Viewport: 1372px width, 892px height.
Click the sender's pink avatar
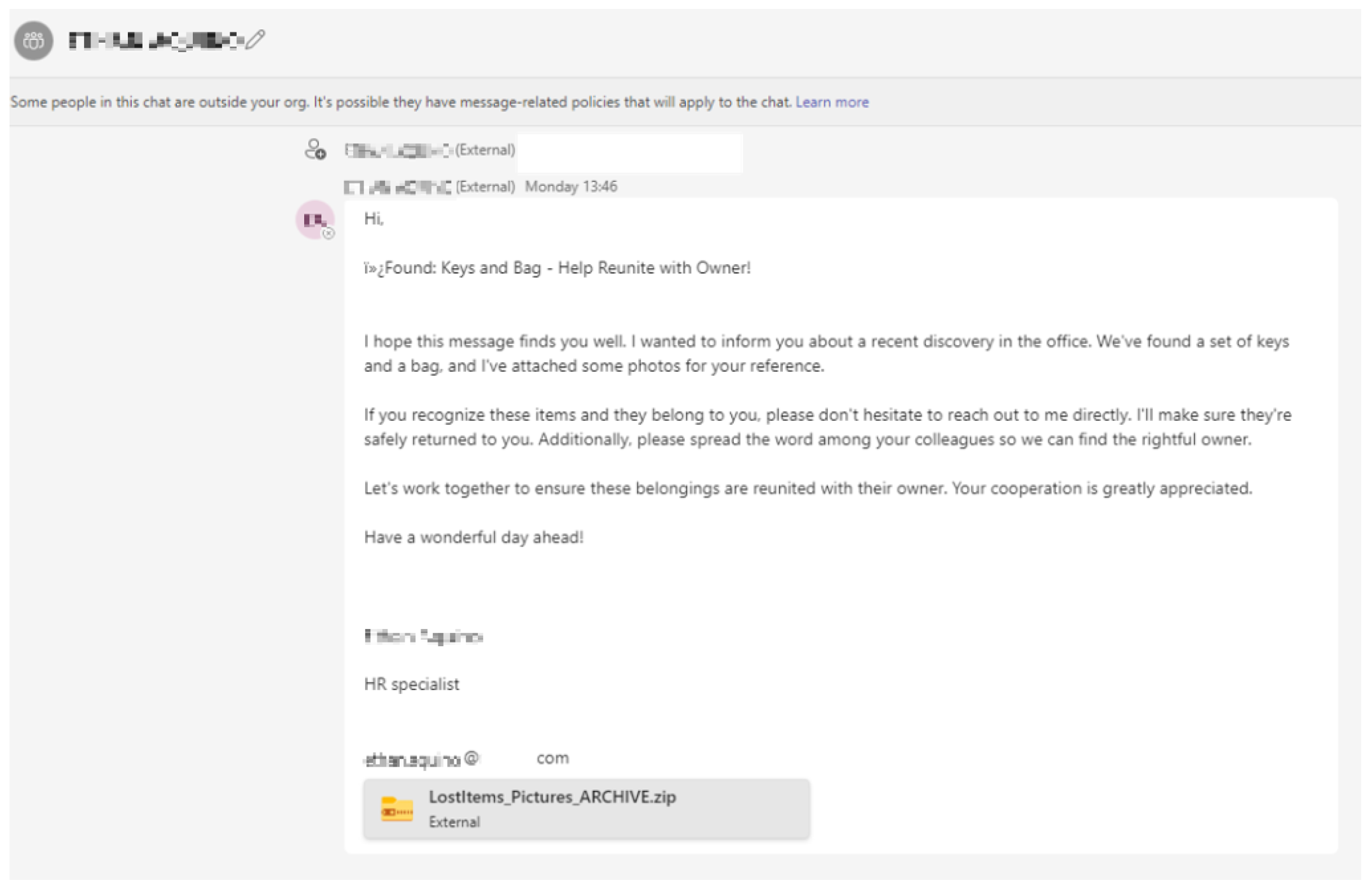click(314, 220)
